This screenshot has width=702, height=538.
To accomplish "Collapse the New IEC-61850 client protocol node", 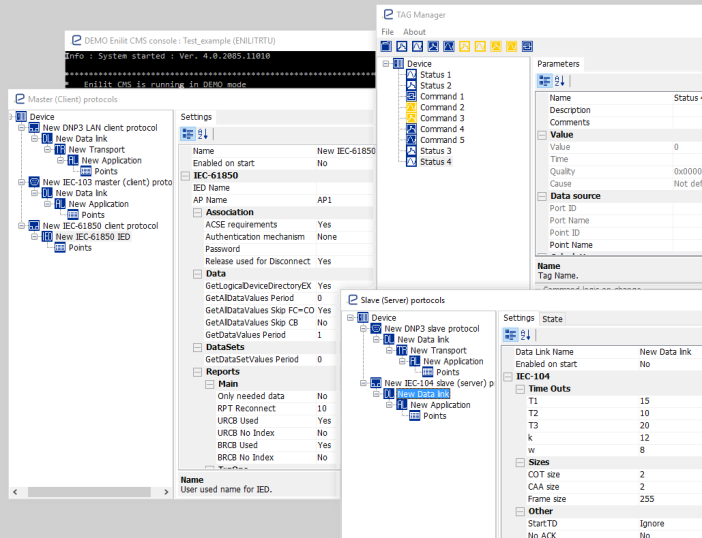I will coord(21,226).
